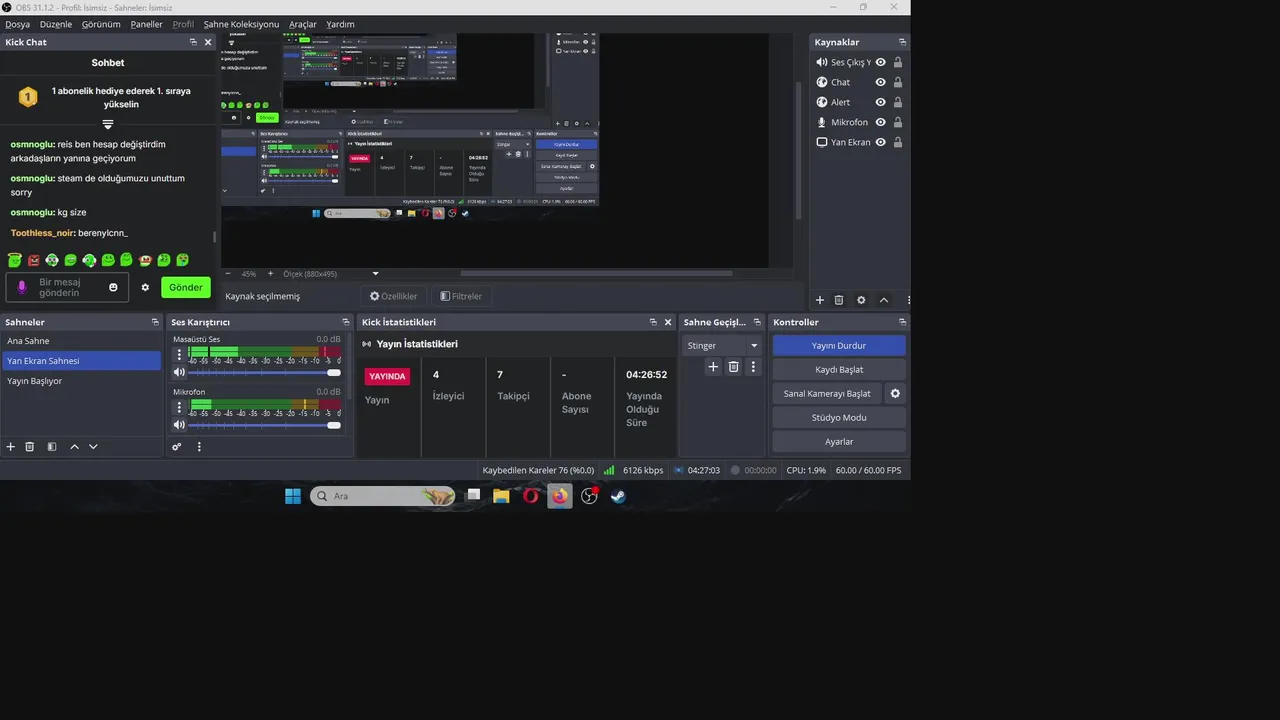
Task: Open Yardım menu
Action: [341, 24]
